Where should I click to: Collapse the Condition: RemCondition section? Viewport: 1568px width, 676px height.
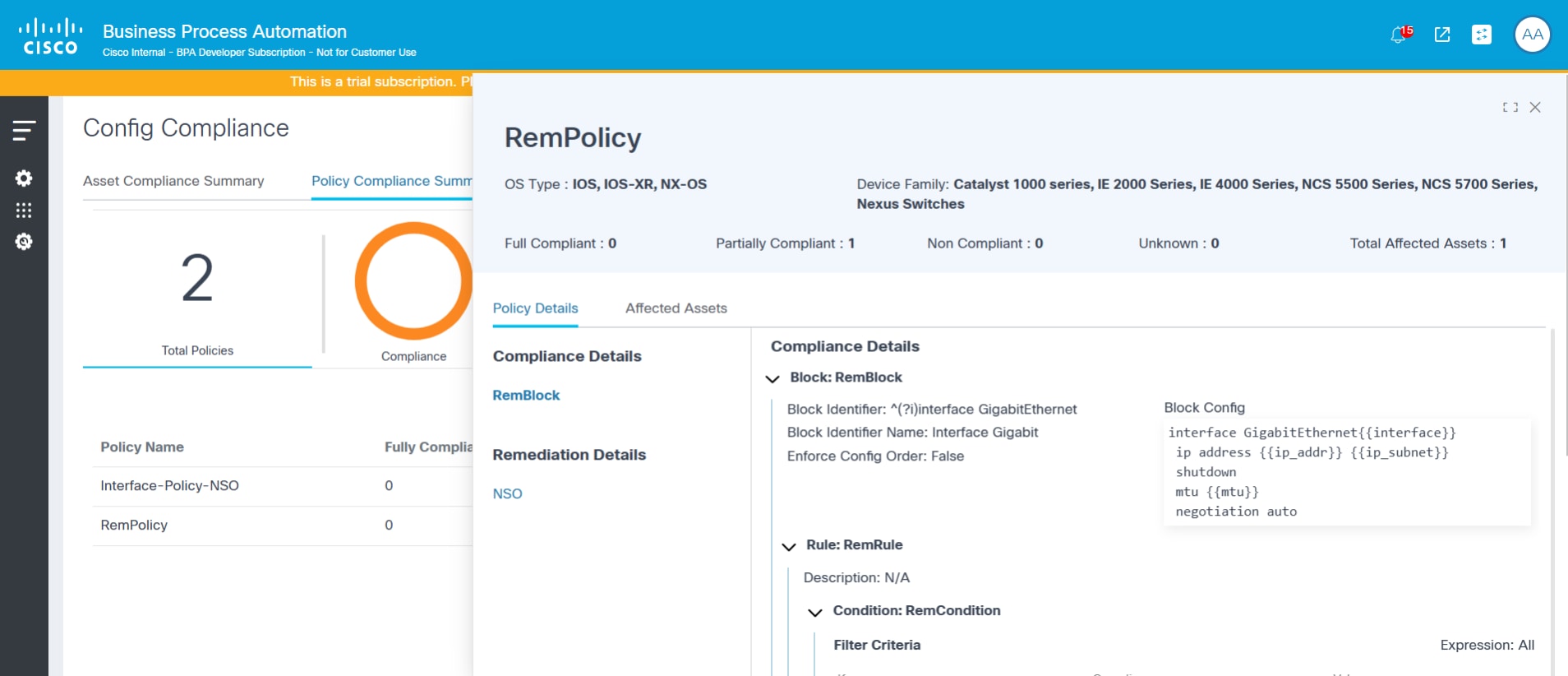point(815,612)
